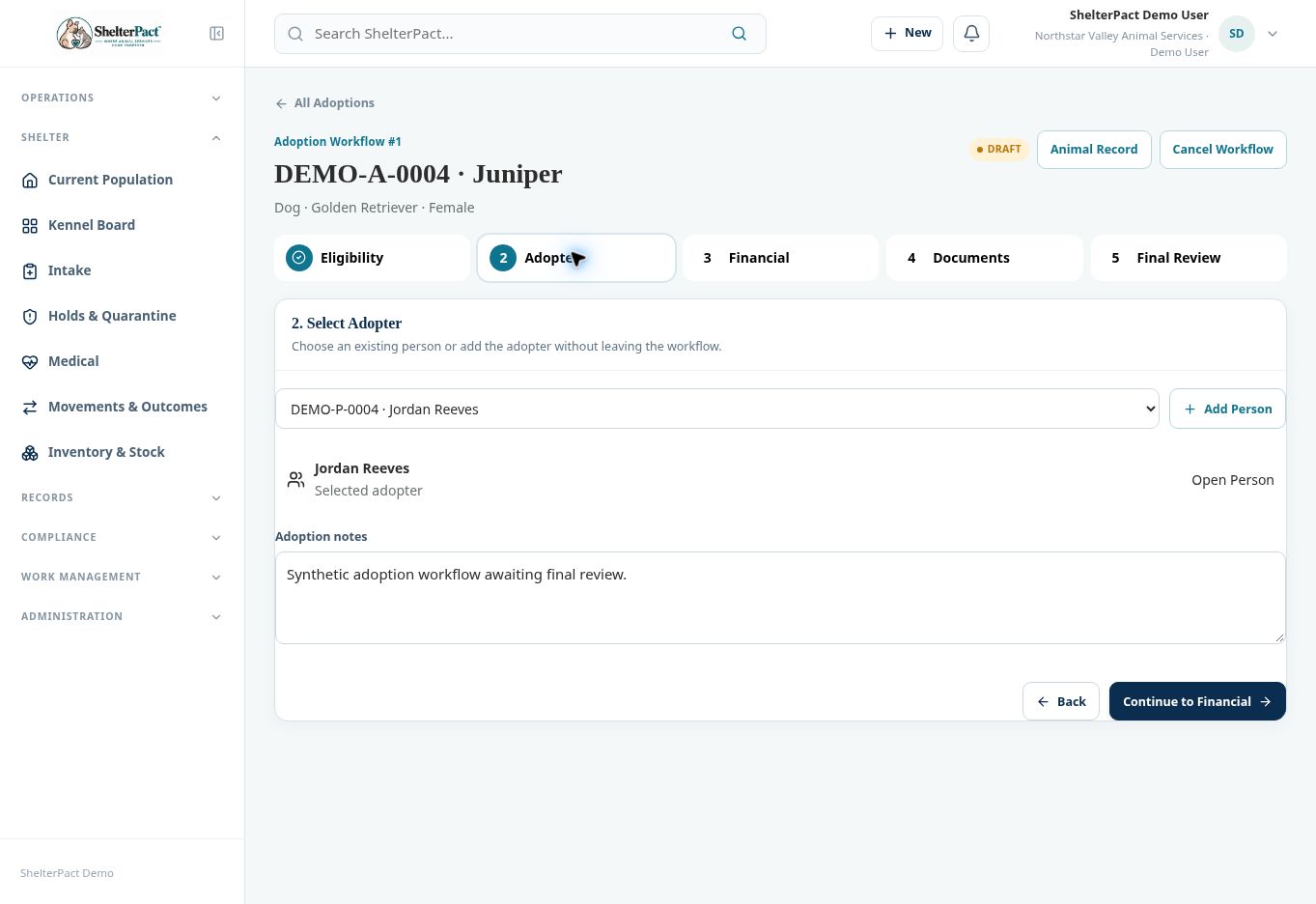1316x904 pixels.
Task: Click the Holds & Quarantine shield icon
Action: coord(30,317)
